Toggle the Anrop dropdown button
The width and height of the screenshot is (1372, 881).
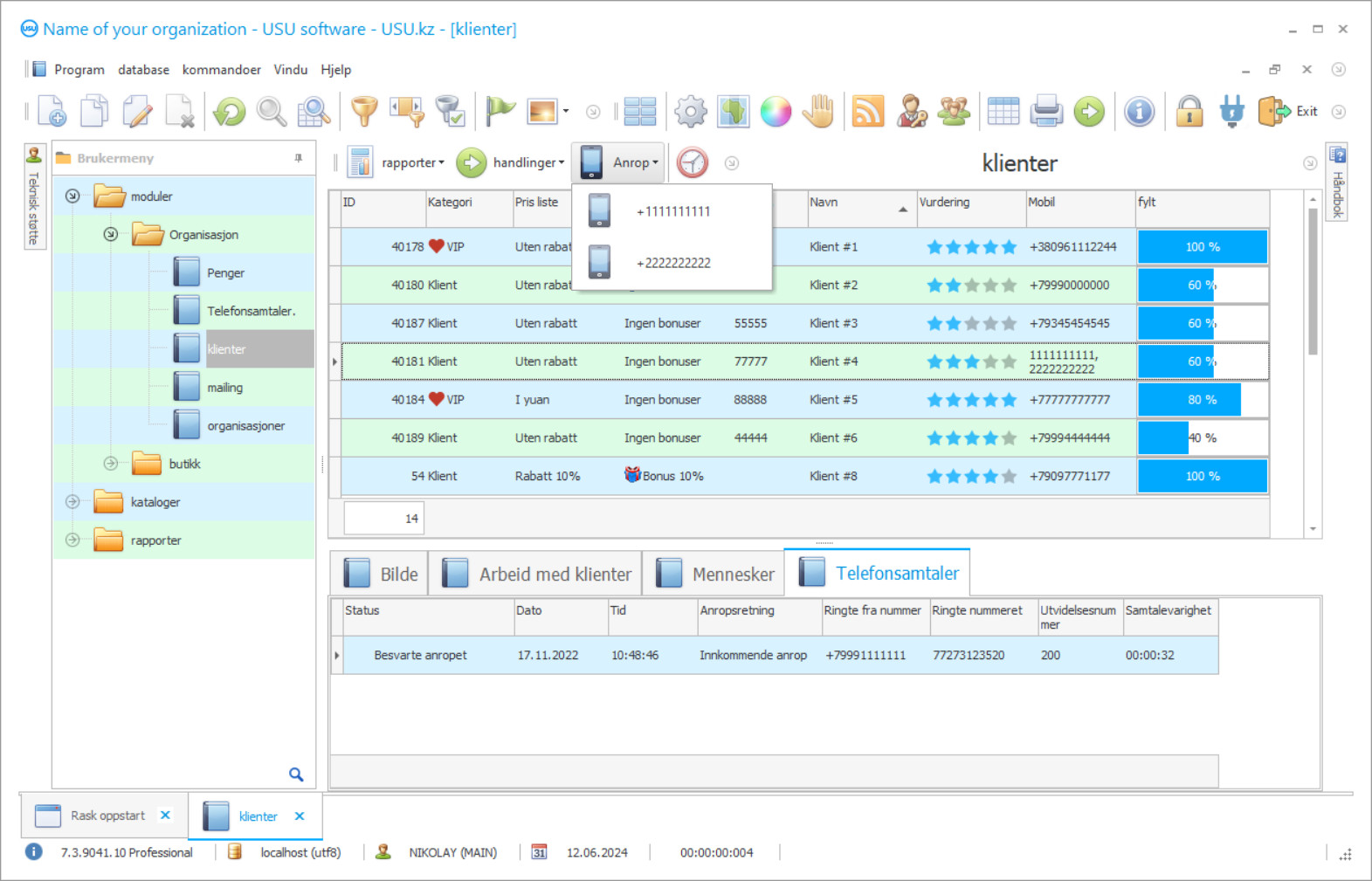tap(618, 162)
